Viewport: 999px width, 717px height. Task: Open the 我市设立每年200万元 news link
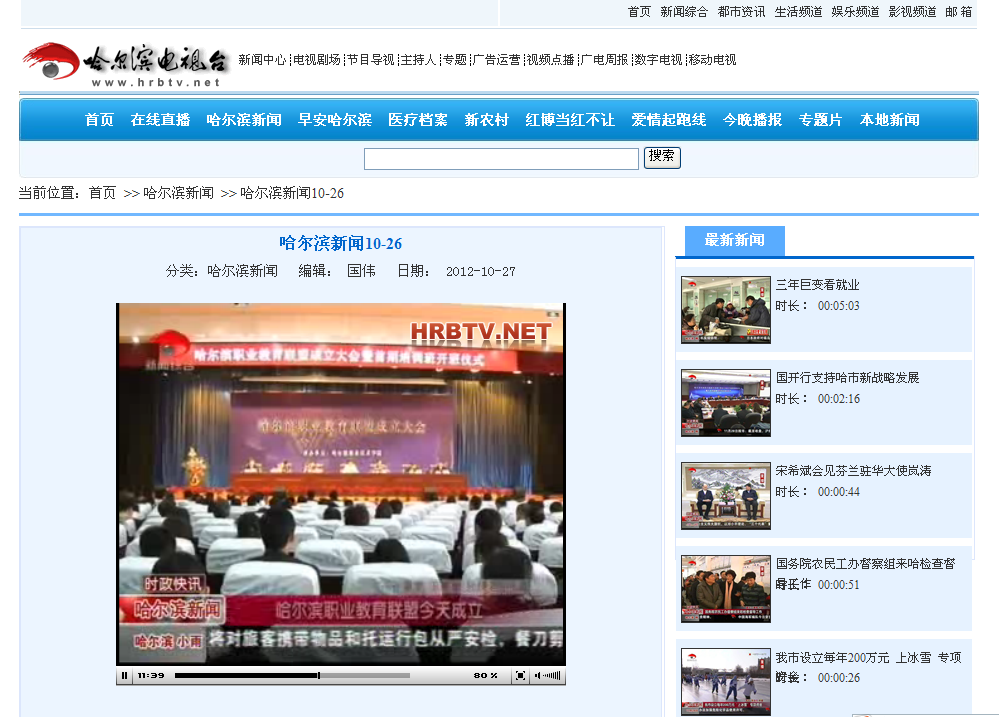(868, 658)
